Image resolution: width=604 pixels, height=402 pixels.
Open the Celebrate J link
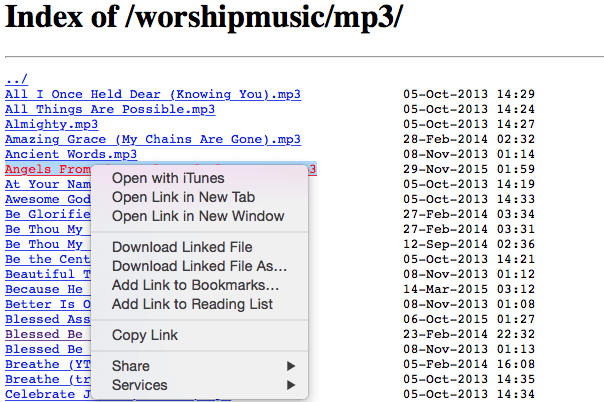pyautogui.click(x=48, y=395)
